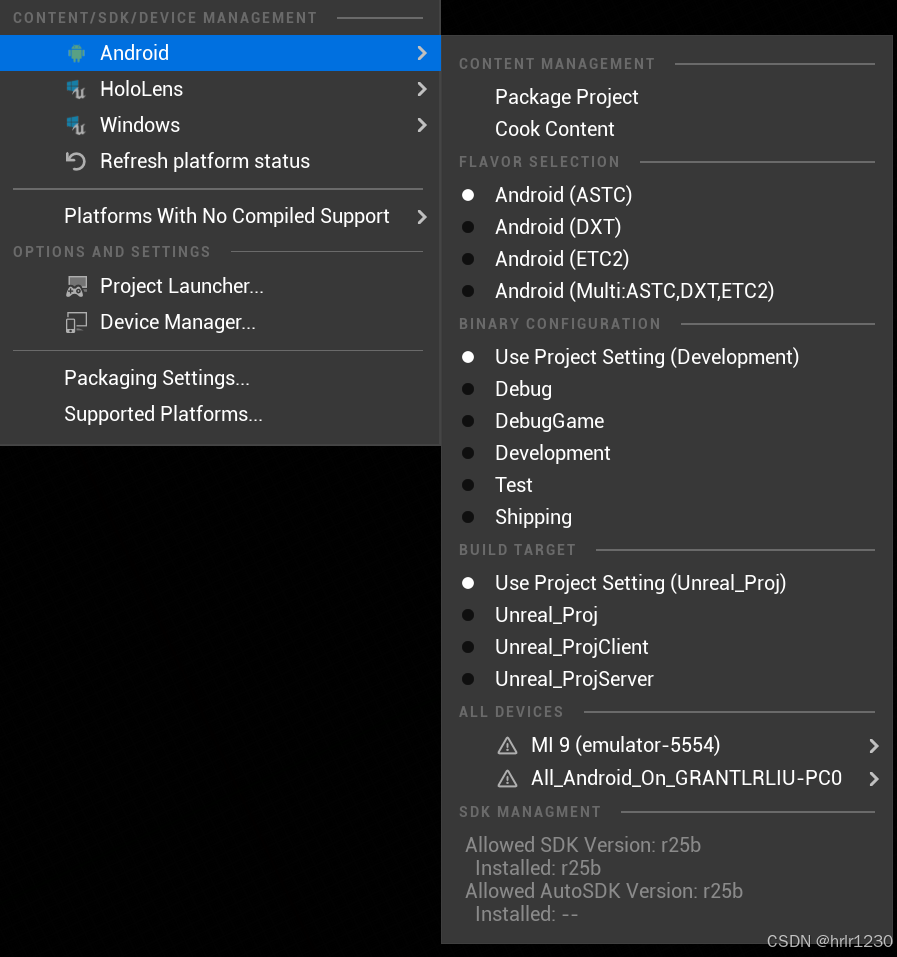Click warning triangle beside All_Android_On_GRANTLRLIU-PC0
This screenshot has height=957, width=897.
tap(508, 778)
